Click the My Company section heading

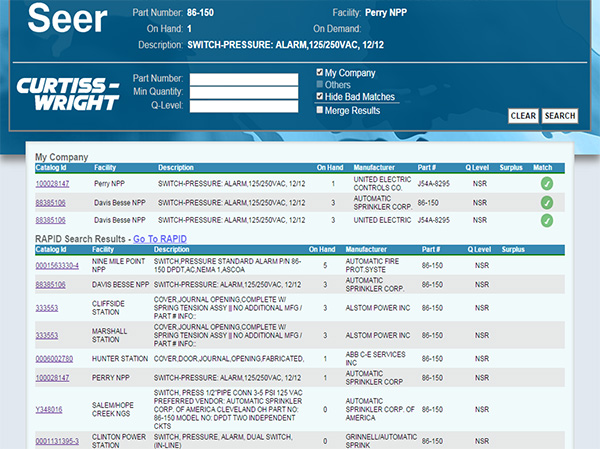pos(62,157)
